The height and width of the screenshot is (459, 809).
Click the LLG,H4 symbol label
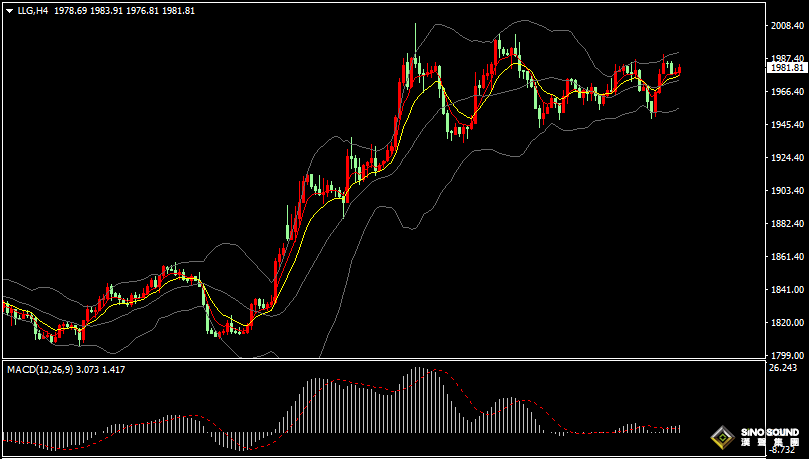(x=33, y=10)
